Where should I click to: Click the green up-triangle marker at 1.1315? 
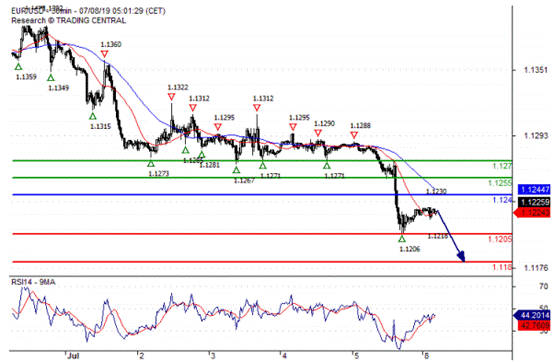point(93,116)
